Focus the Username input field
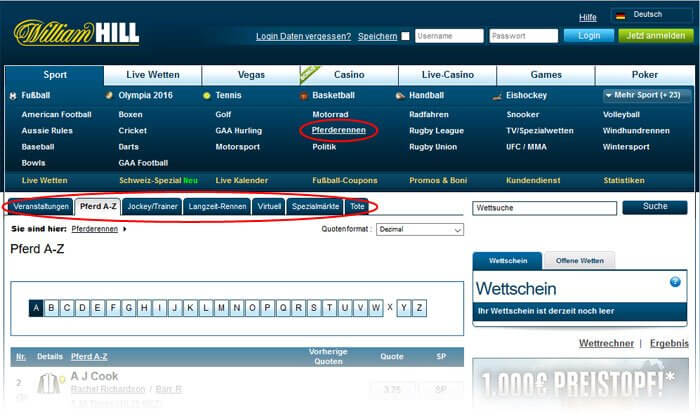This screenshot has height=416, width=700. pyautogui.click(x=449, y=36)
